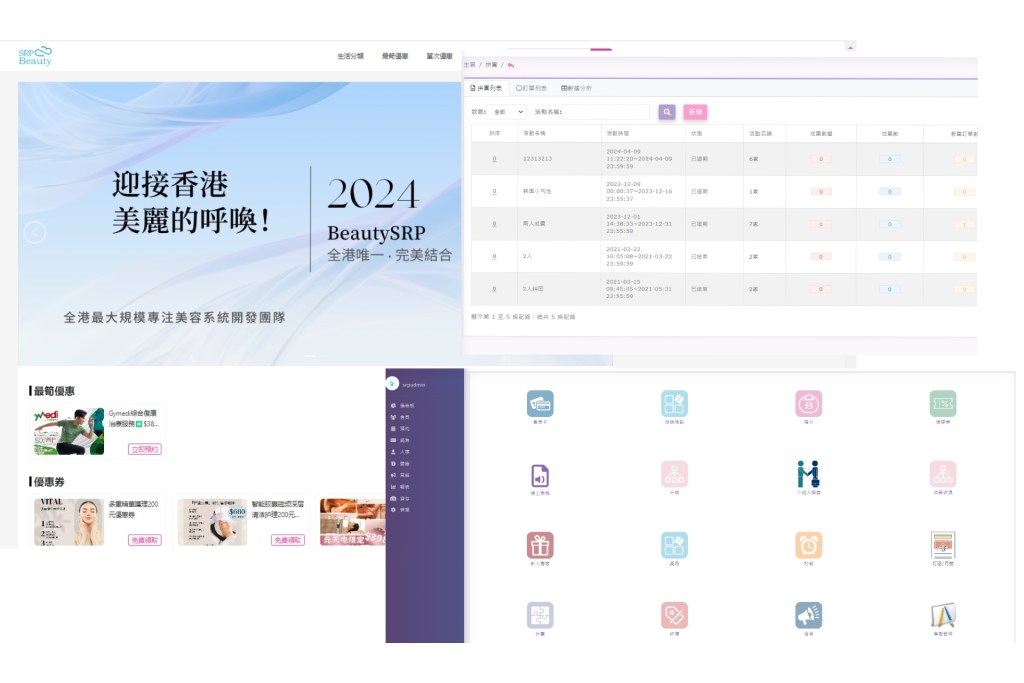Click the grey puzzle piece icon
Screen dimensions: 1024x683
[x=540, y=615]
